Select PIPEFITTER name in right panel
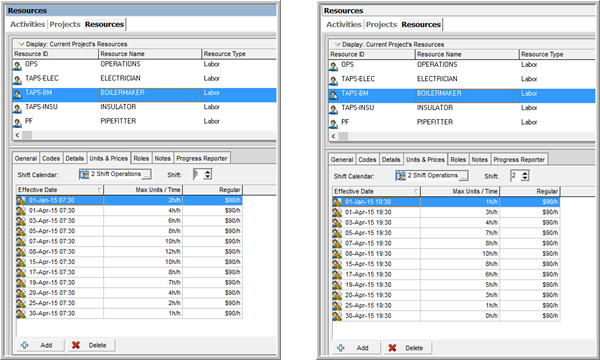This screenshot has width=600, height=360. (435, 122)
